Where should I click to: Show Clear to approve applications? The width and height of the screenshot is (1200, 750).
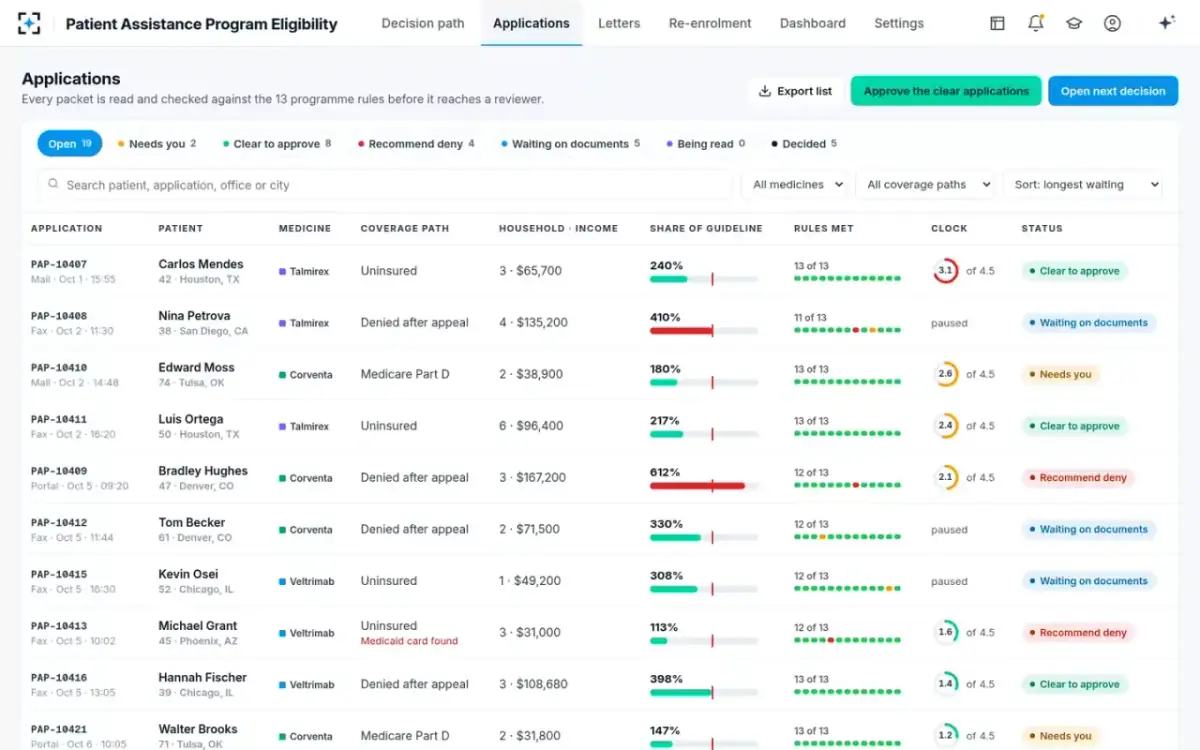(x=277, y=144)
